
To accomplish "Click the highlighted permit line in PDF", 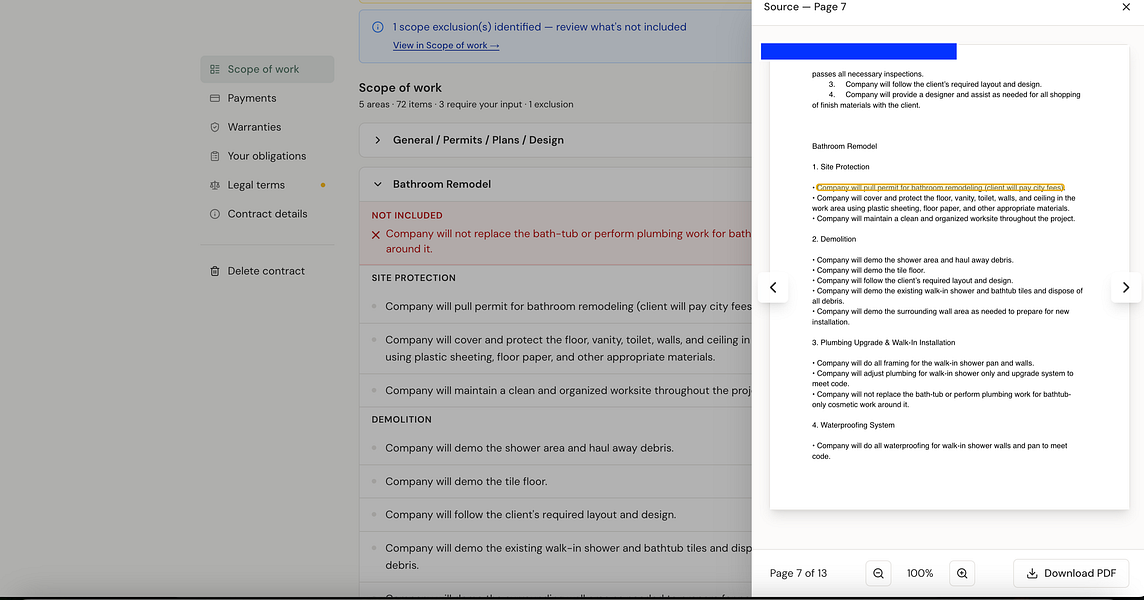I will 940,188.
